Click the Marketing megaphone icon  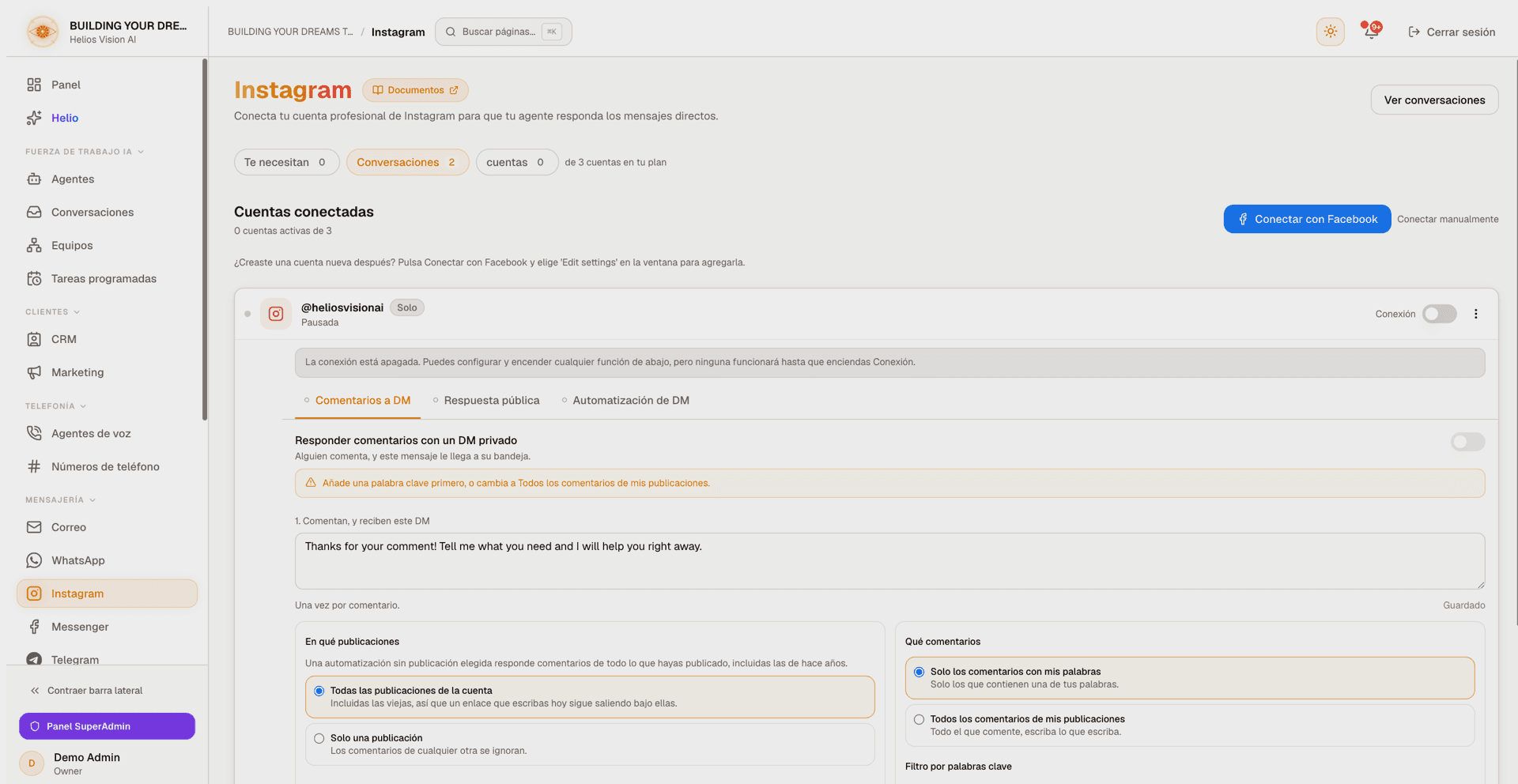click(x=34, y=372)
